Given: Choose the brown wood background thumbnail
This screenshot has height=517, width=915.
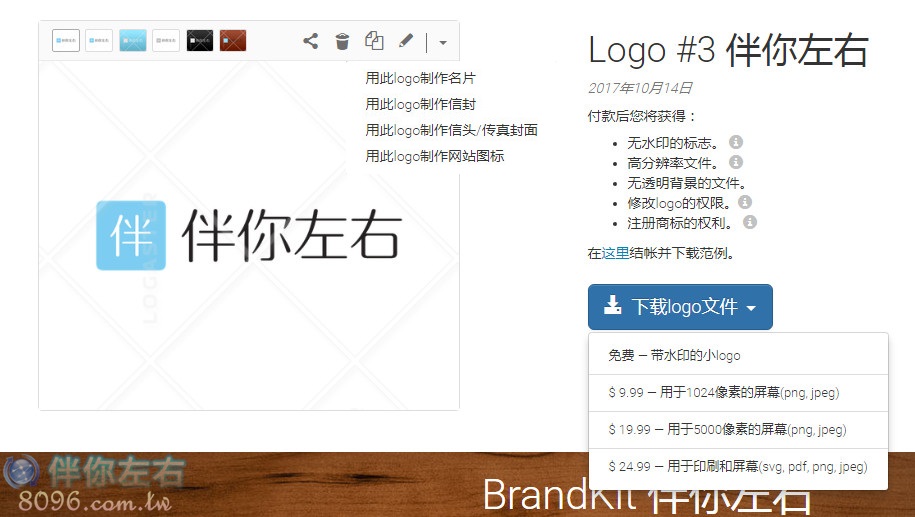Looking at the screenshot, I should 233,41.
